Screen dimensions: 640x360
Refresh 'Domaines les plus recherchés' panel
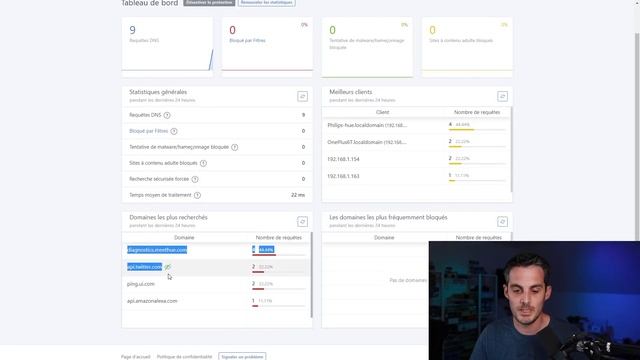[x=302, y=222]
